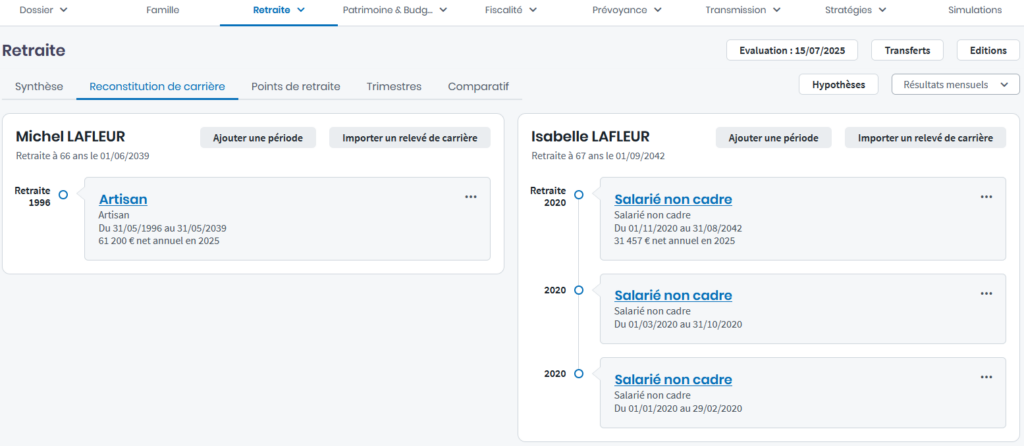Click the Evaluation : 15/07/2025 date button

pos(793,50)
